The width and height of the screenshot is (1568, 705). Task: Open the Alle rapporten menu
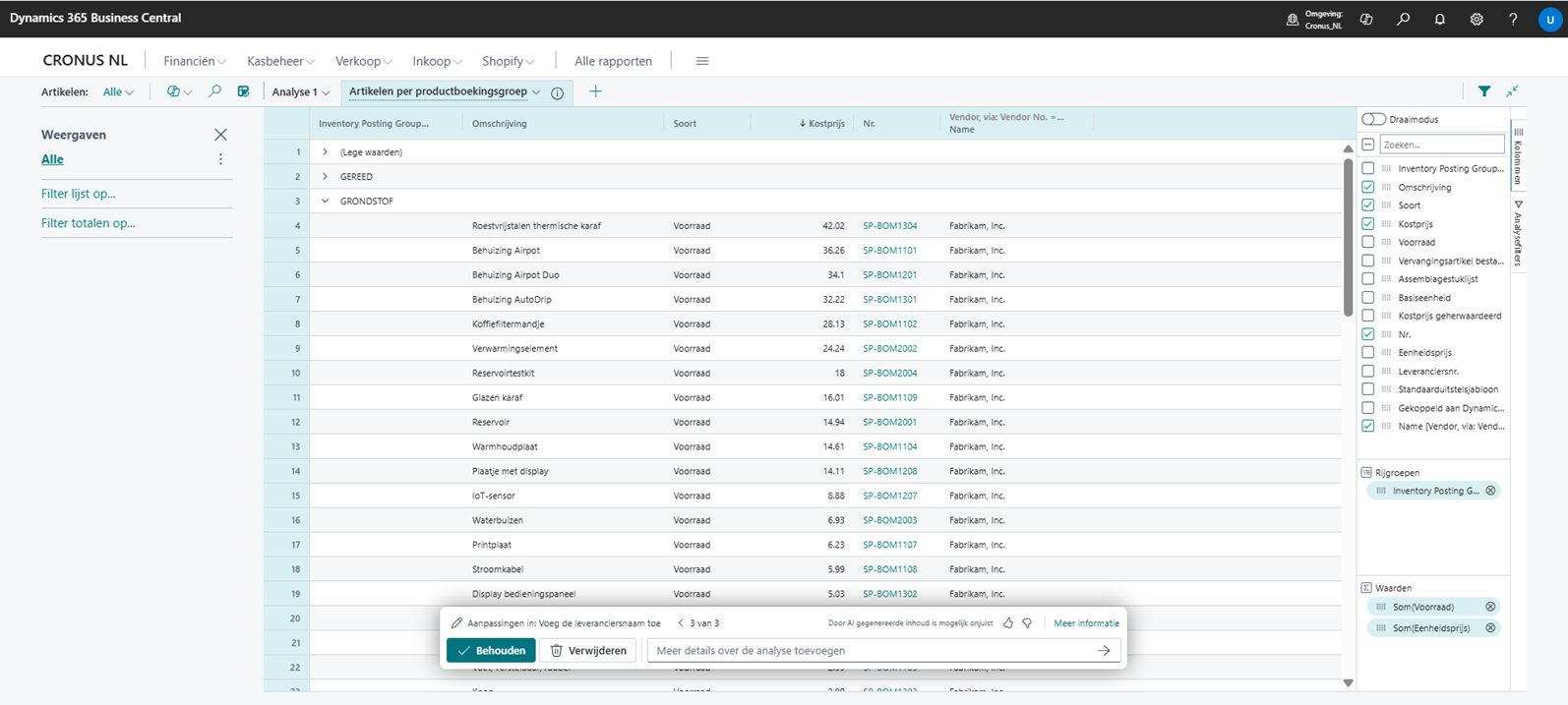tap(613, 61)
